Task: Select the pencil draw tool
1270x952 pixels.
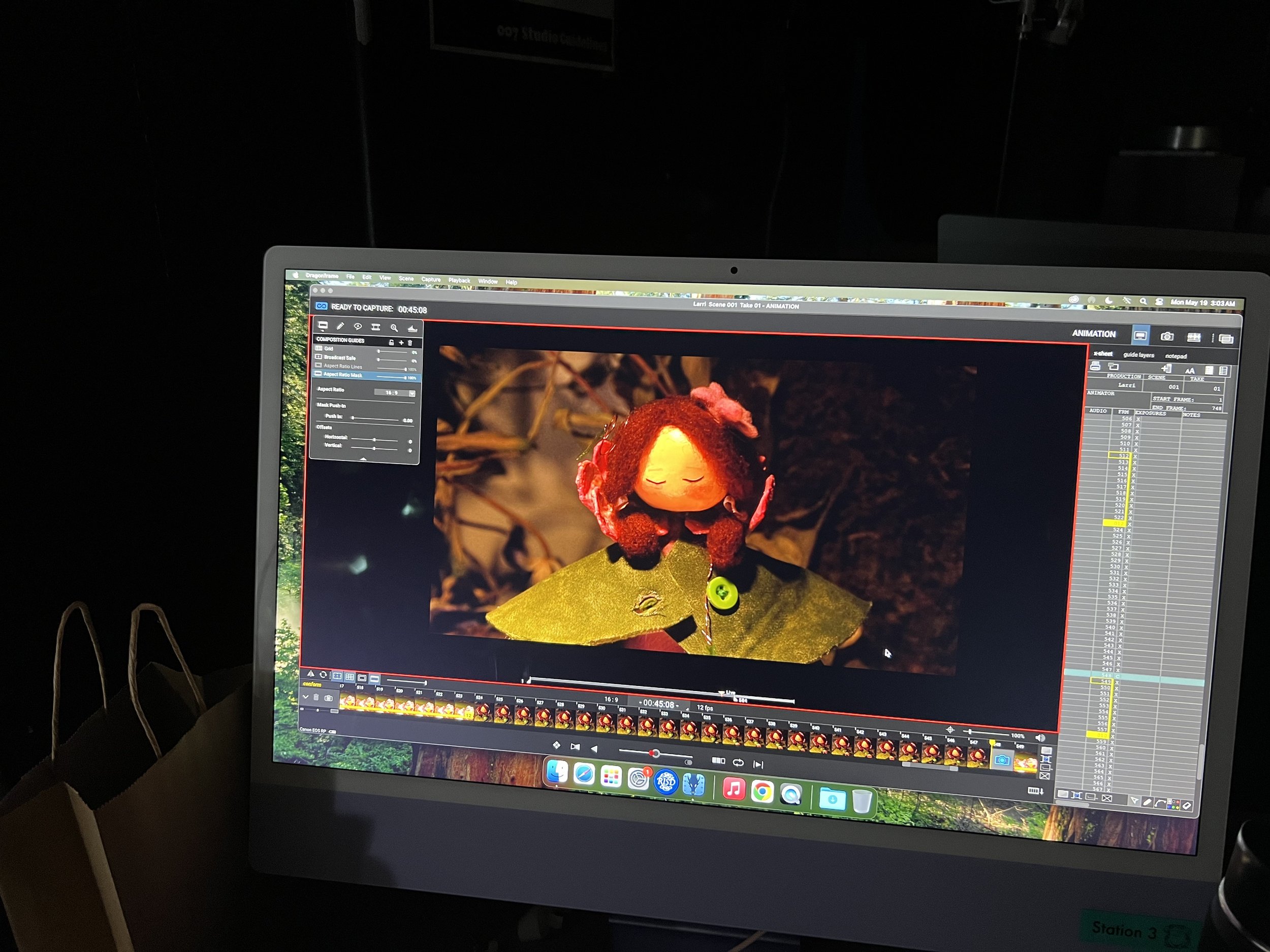Action: tap(340, 326)
